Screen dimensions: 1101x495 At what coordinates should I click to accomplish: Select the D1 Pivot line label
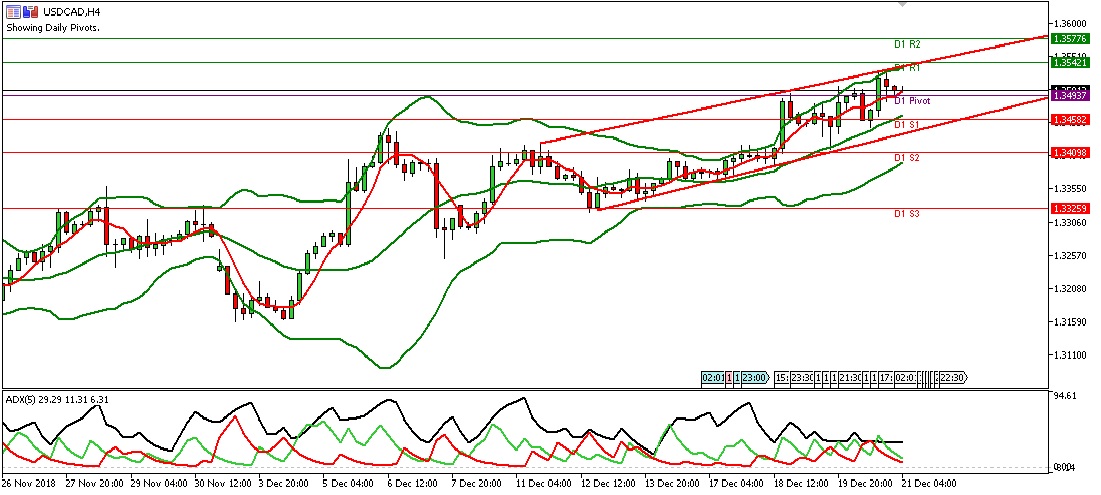coord(912,101)
